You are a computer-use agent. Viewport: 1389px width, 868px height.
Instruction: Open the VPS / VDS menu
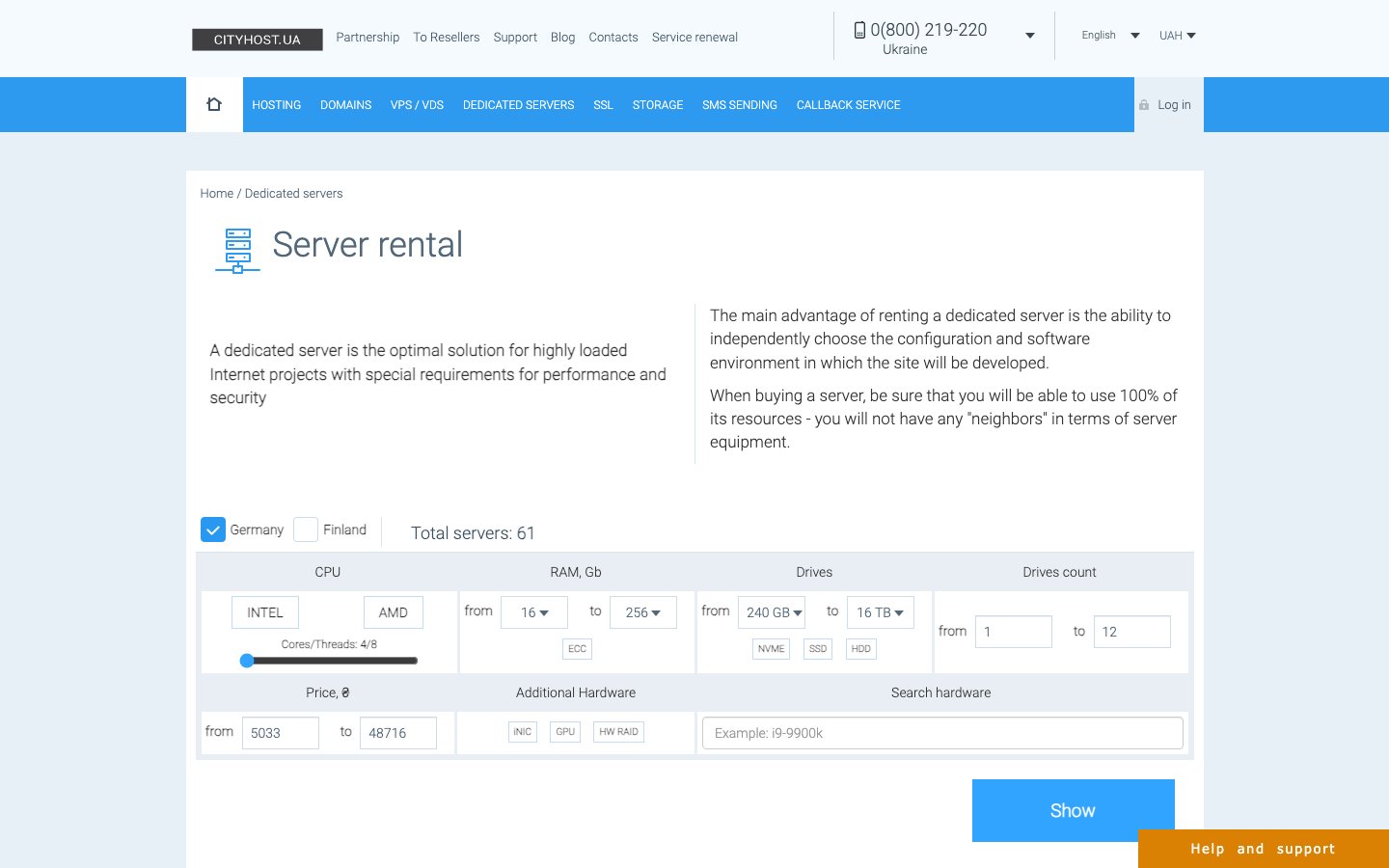(417, 105)
